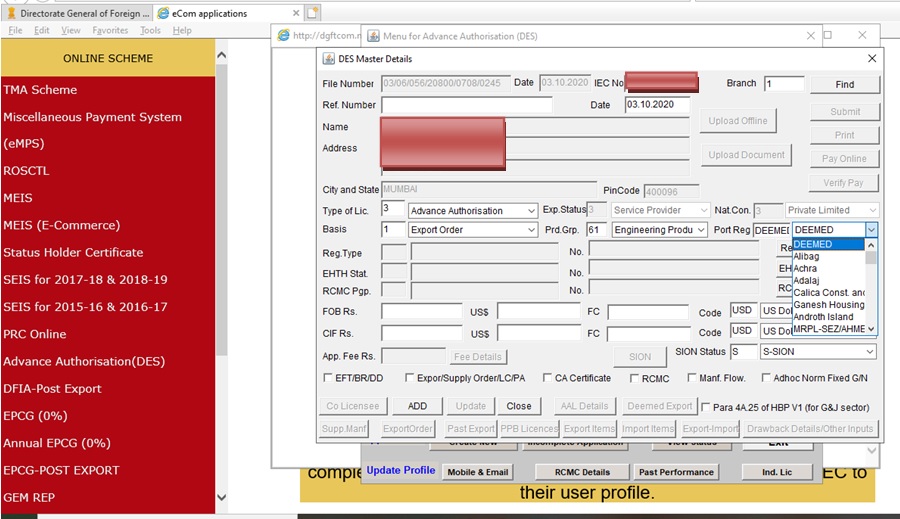900x519 pixels.
Task: Select Alibag from port list
Action: [x=828, y=256]
